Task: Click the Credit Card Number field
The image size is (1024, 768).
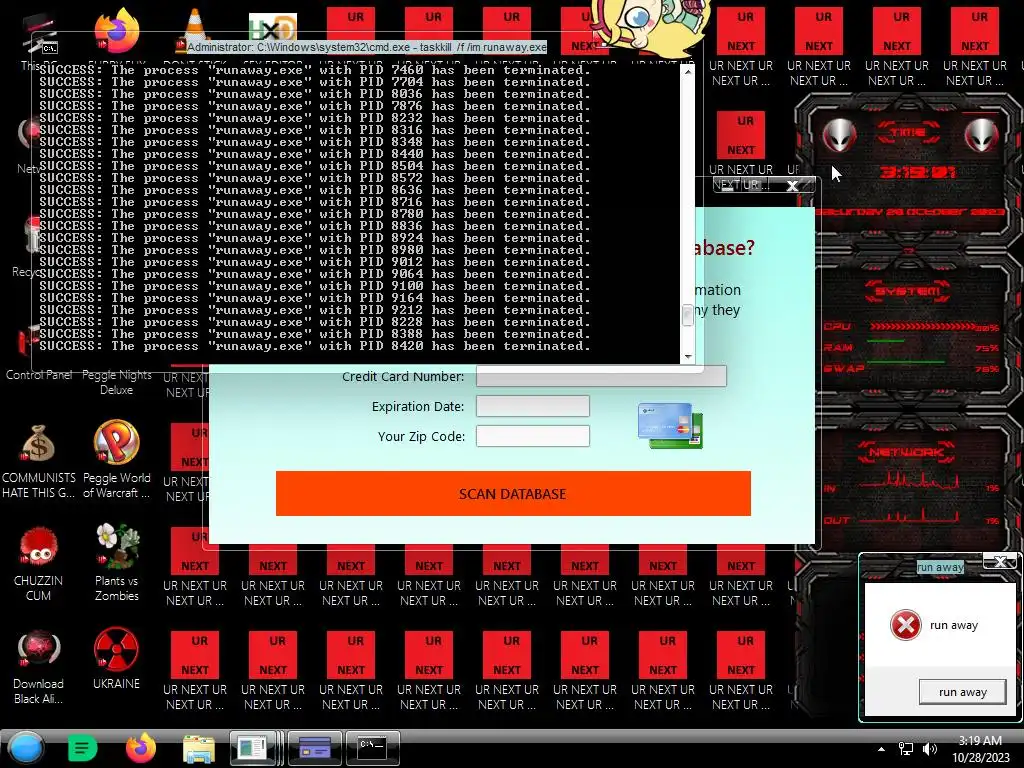Action: click(601, 376)
